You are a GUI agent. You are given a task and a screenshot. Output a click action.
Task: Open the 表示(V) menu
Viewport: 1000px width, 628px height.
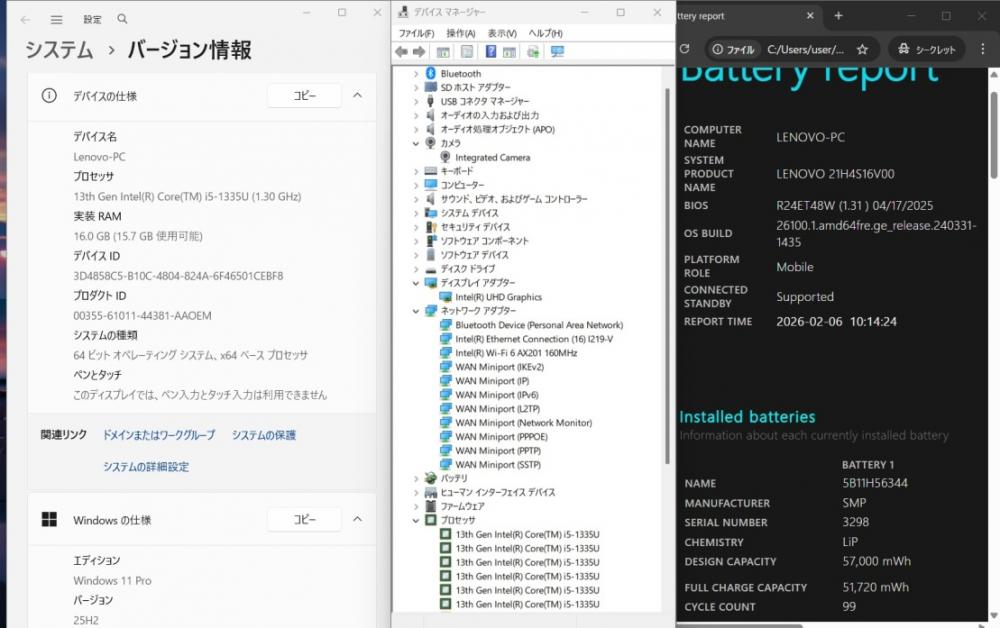502,33
